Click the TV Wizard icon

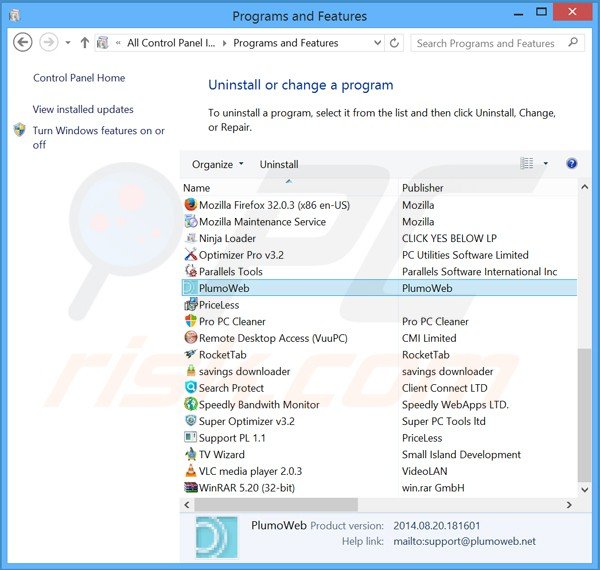click(x=191, y=454)
